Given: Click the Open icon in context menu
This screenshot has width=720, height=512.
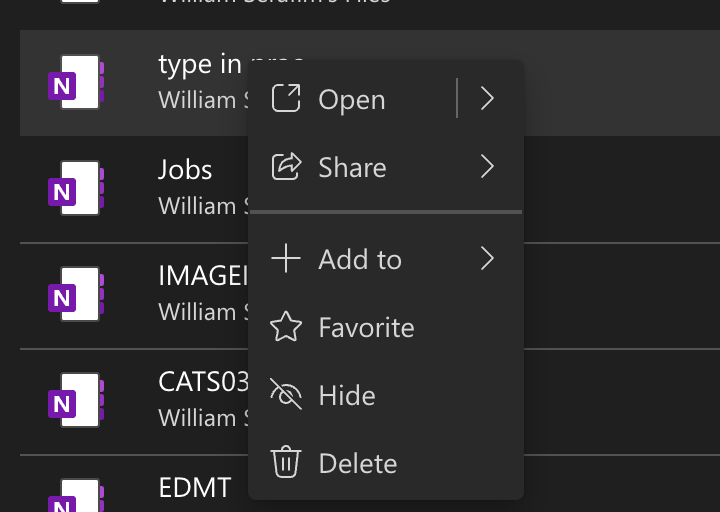Looking at the screenshot, I should (x=286, y=98).
